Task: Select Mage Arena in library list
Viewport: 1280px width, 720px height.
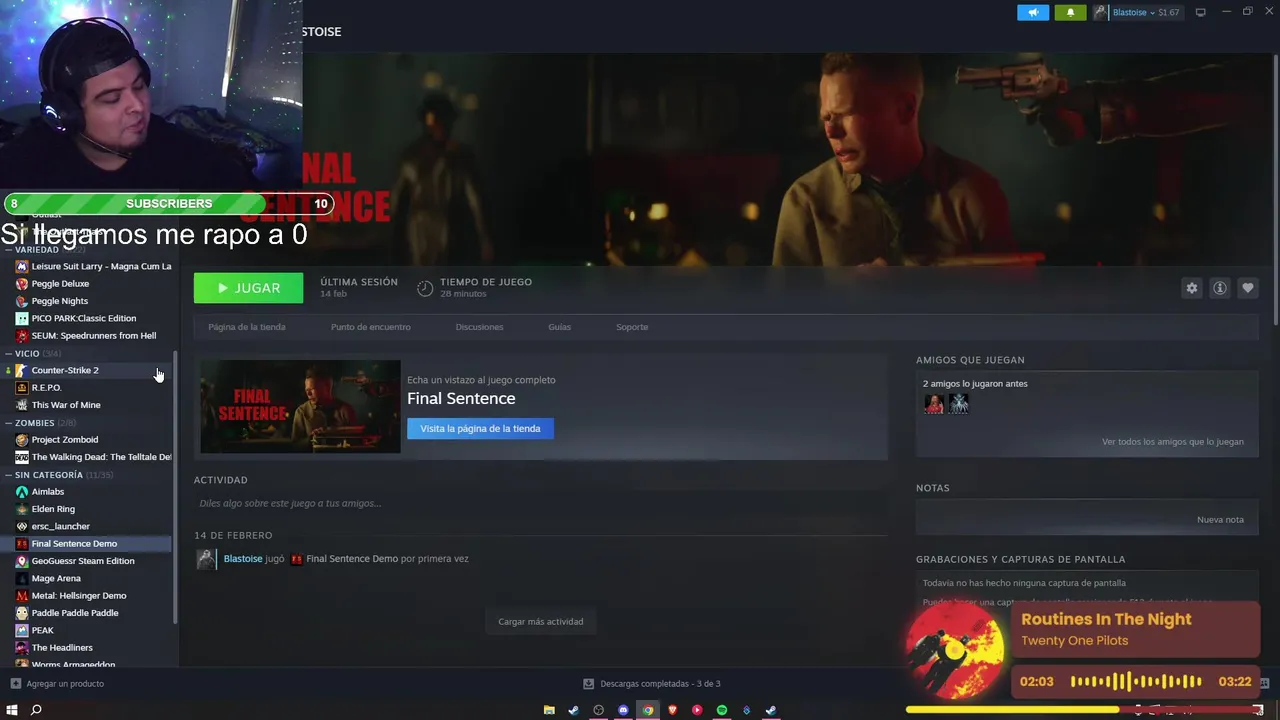Action: pos(56,578)
